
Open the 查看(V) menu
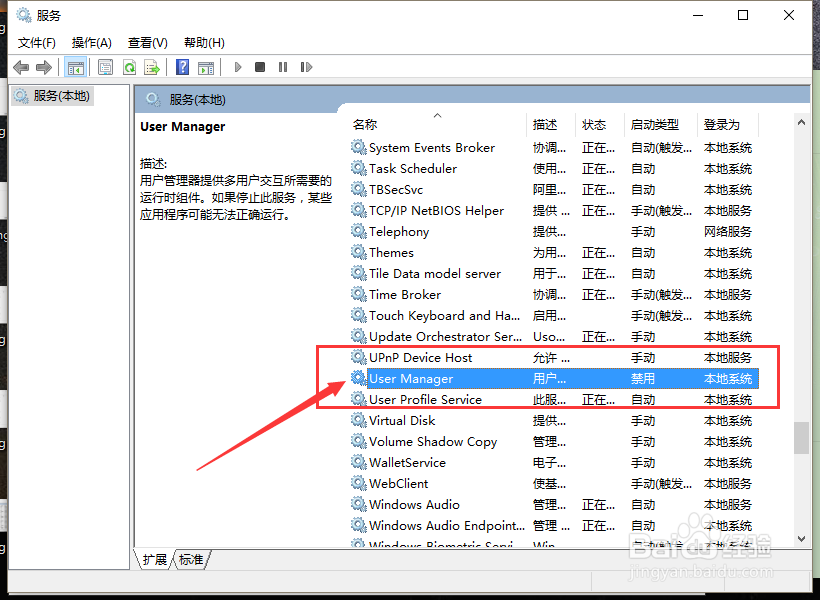click(146, 42)
